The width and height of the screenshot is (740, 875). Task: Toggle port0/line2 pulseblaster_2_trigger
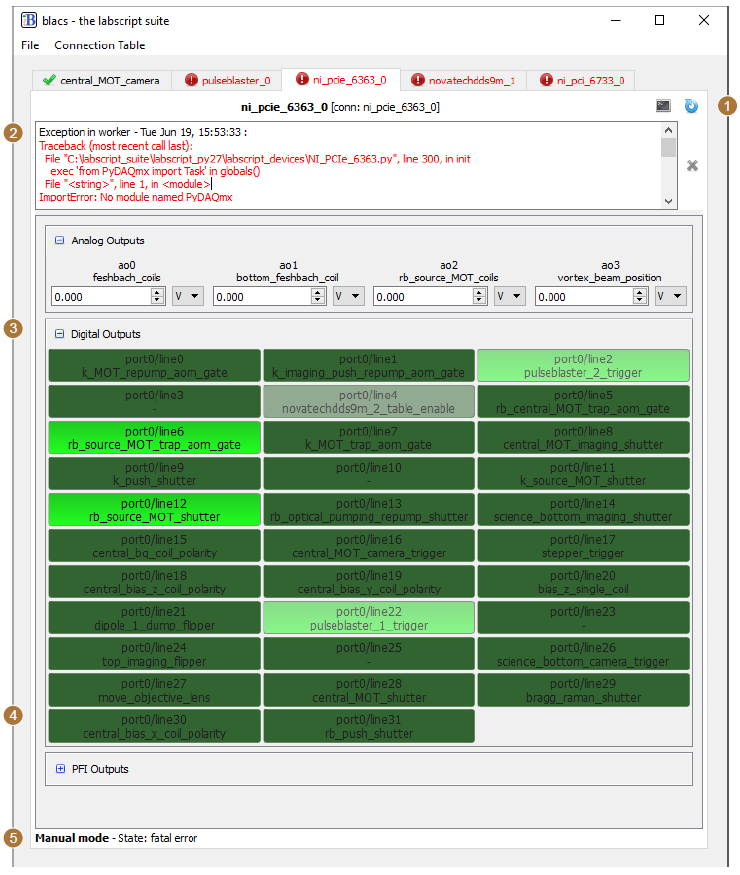[x=583, y=366]
